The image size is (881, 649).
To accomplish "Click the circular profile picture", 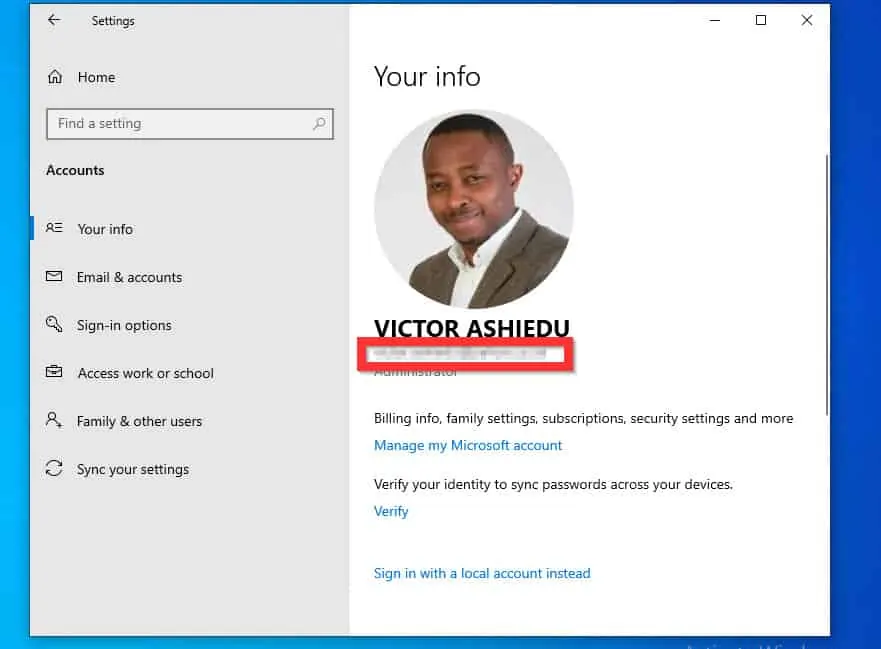I will [x=473, y=209].
